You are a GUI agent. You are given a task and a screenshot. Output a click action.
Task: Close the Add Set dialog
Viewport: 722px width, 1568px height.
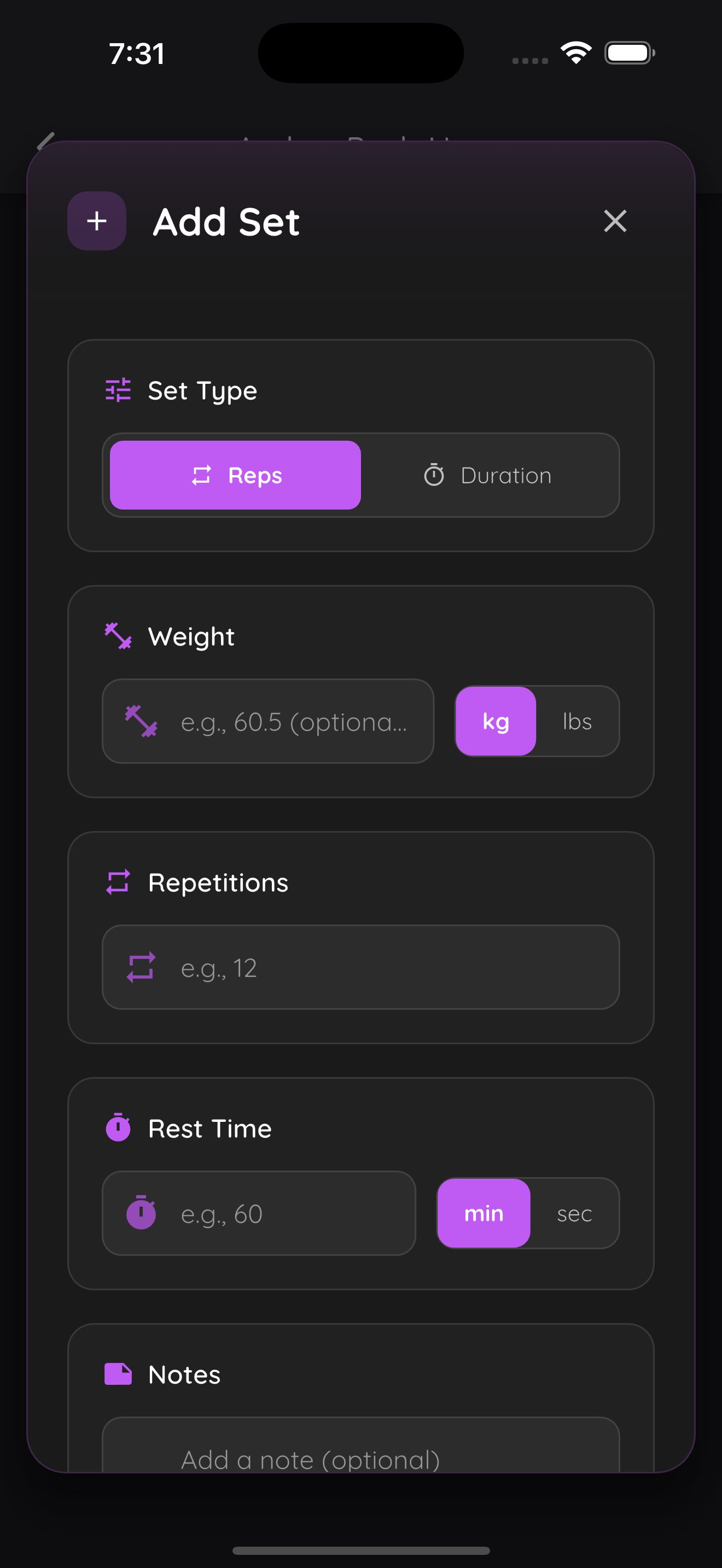point(615,221)
